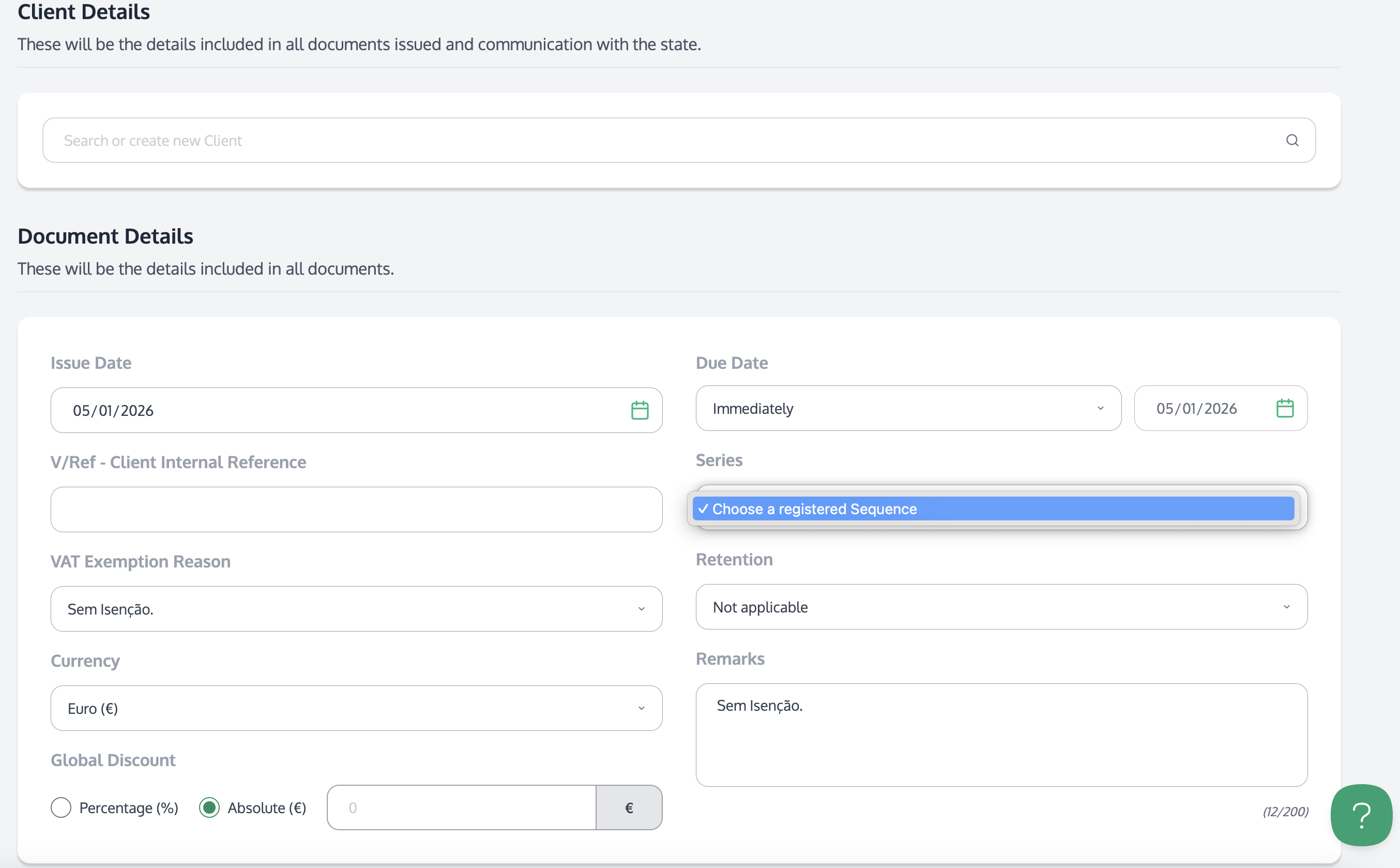Click the chevron arrow on Currency dropdown
This screenshot has height=868, width=1400.
tap(641, 708)
